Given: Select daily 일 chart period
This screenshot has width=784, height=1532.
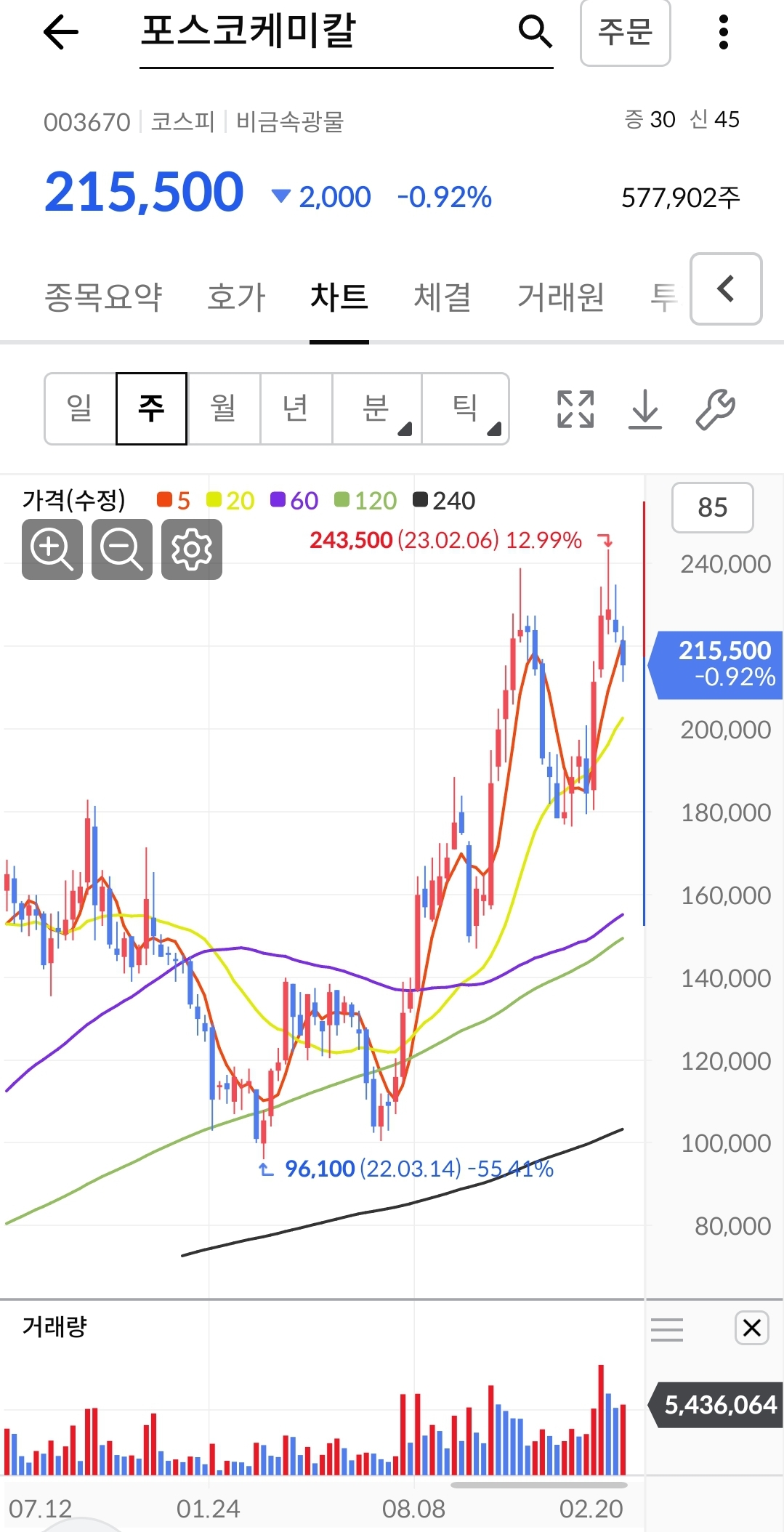Looking at the screenshot, I should coord(80,408).
